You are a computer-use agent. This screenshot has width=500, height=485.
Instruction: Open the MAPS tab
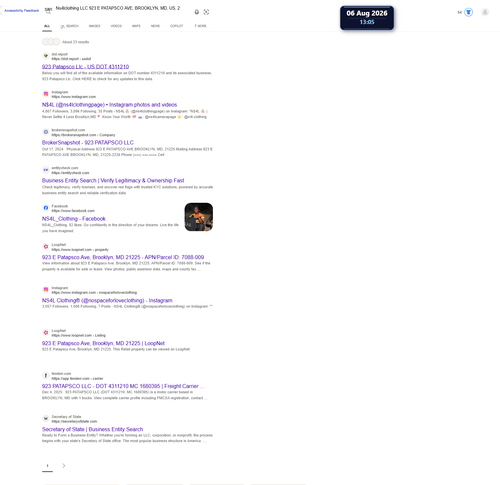coord(136,26)
